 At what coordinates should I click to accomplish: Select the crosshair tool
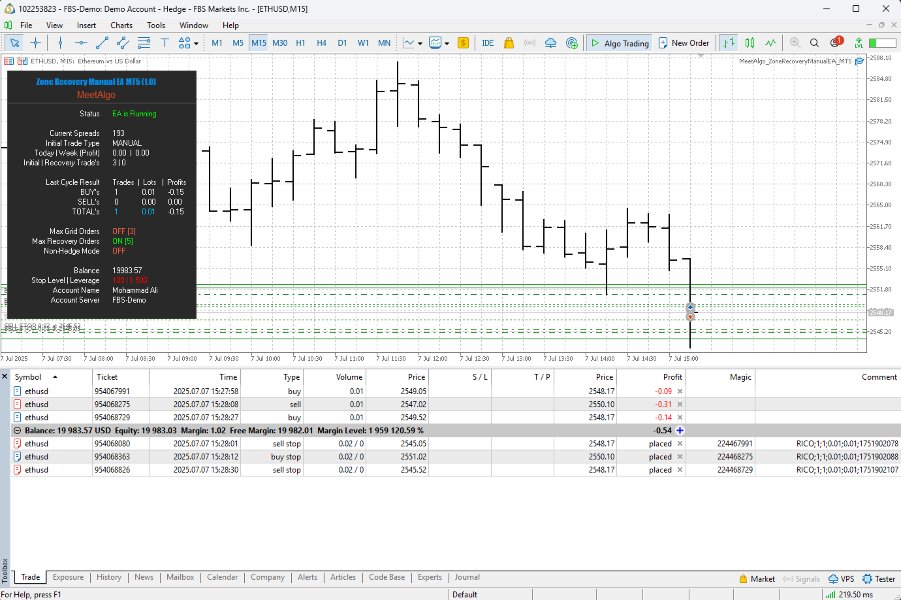[34, 42]
